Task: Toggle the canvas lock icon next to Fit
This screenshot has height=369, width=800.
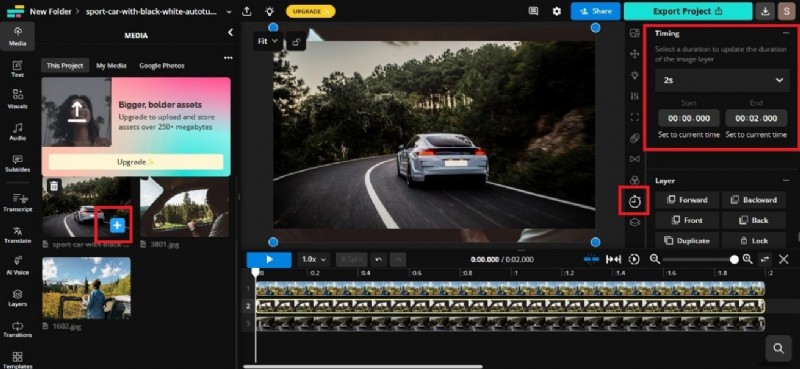Action: [296, 41]
